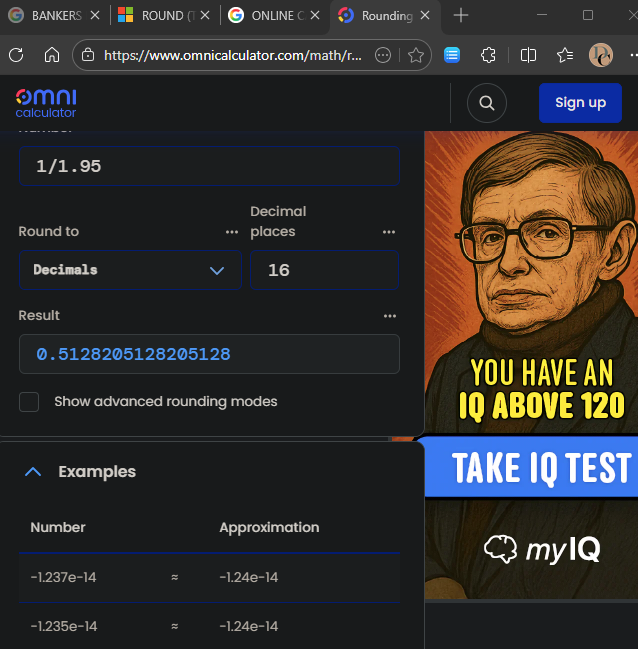Open the browser favorites list icon
Screen dimensions: 638x649
tap(565, 55)
